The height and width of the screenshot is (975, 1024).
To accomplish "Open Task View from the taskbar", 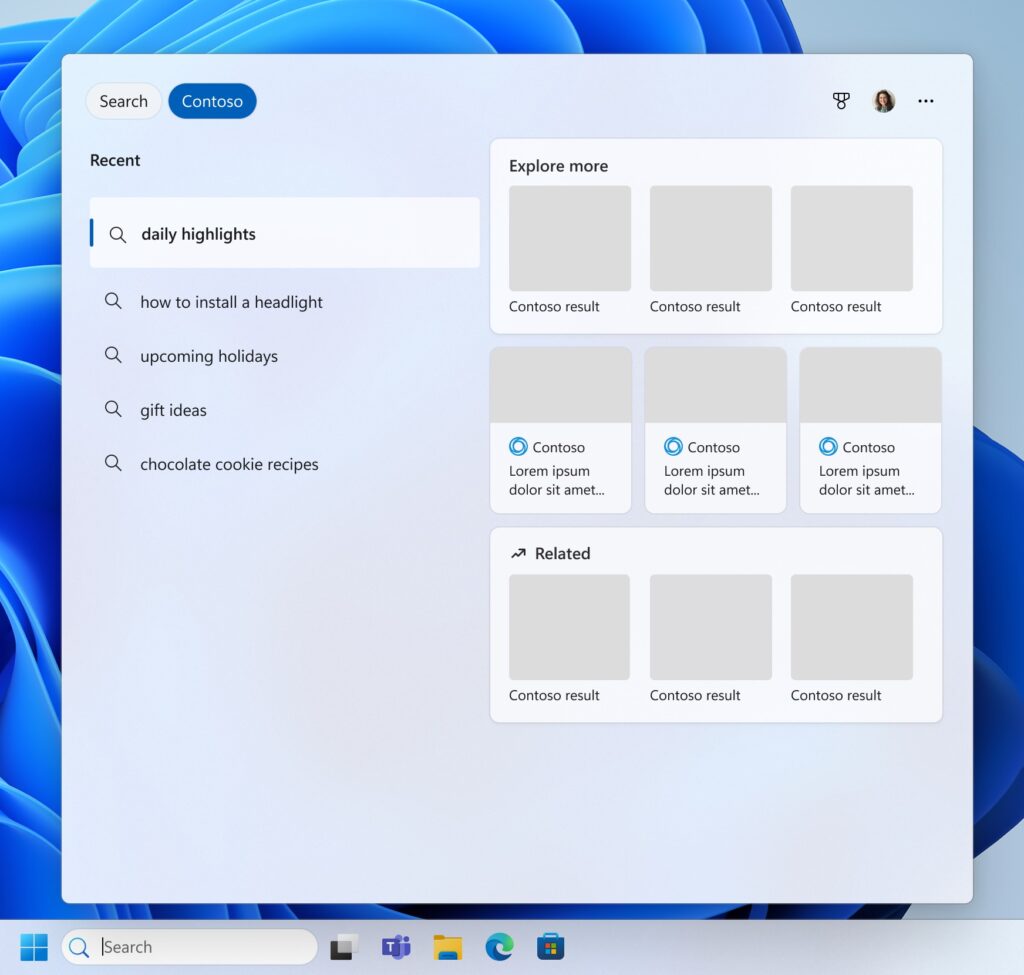I will point(344,946).
